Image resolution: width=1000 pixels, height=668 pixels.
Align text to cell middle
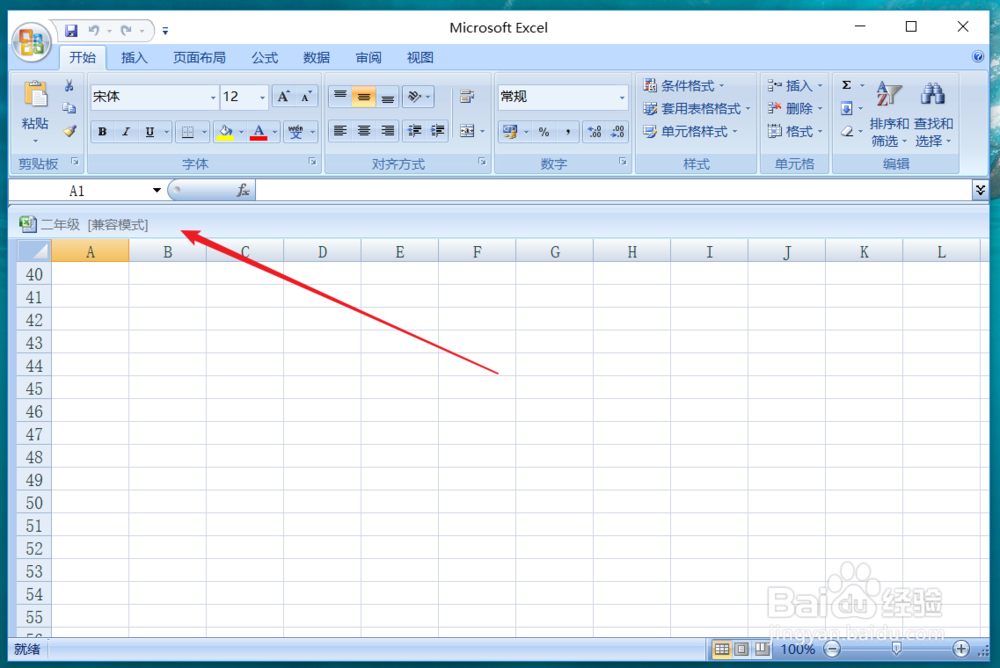coord(364,96)
